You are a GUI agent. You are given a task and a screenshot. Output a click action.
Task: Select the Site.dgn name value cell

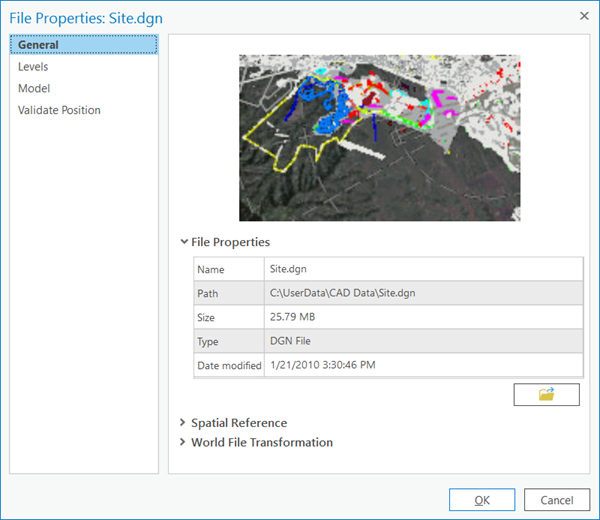(x=423, y=269)
